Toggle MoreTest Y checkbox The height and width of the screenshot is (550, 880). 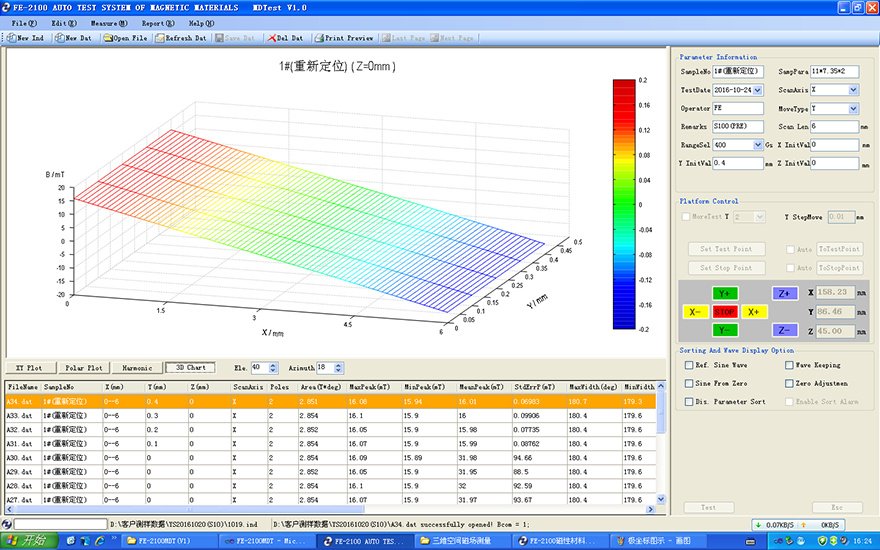[x=686, y=217]
